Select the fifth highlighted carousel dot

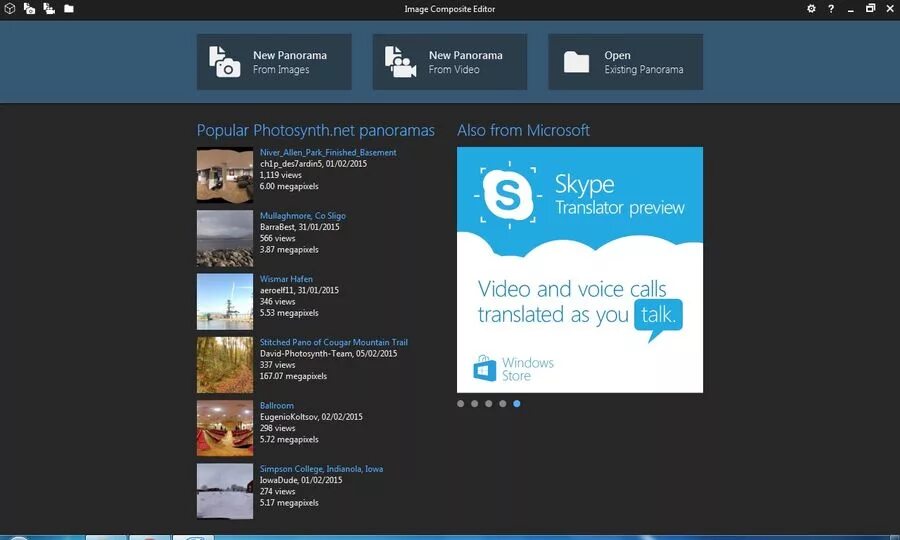coord(517,403)
